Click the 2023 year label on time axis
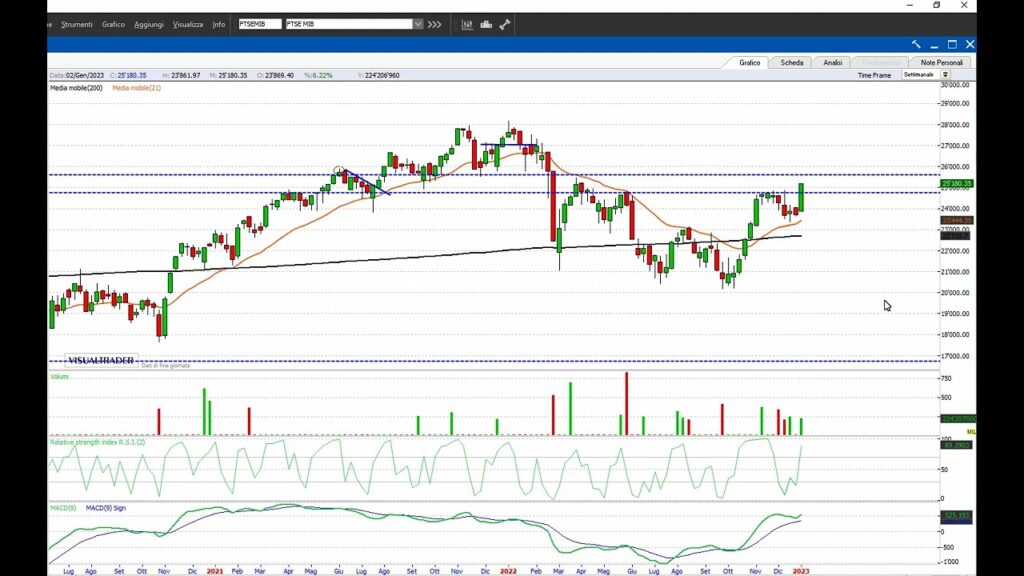The image size is (1024, 576). pos(801,571)
